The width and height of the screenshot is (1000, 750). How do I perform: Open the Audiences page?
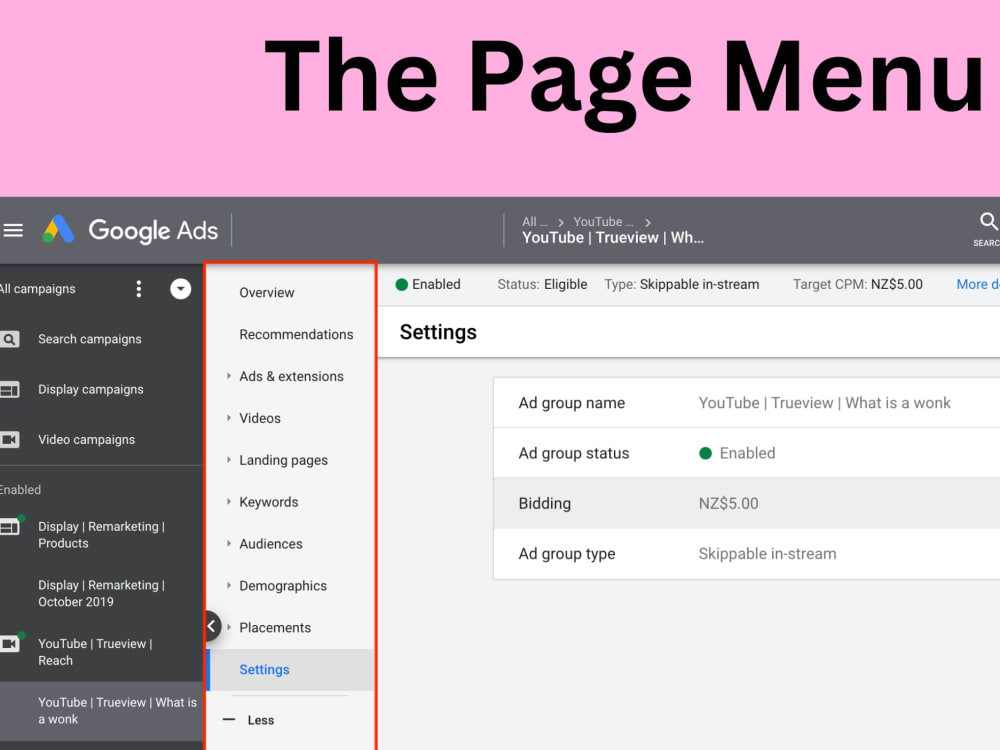point(270,544)
